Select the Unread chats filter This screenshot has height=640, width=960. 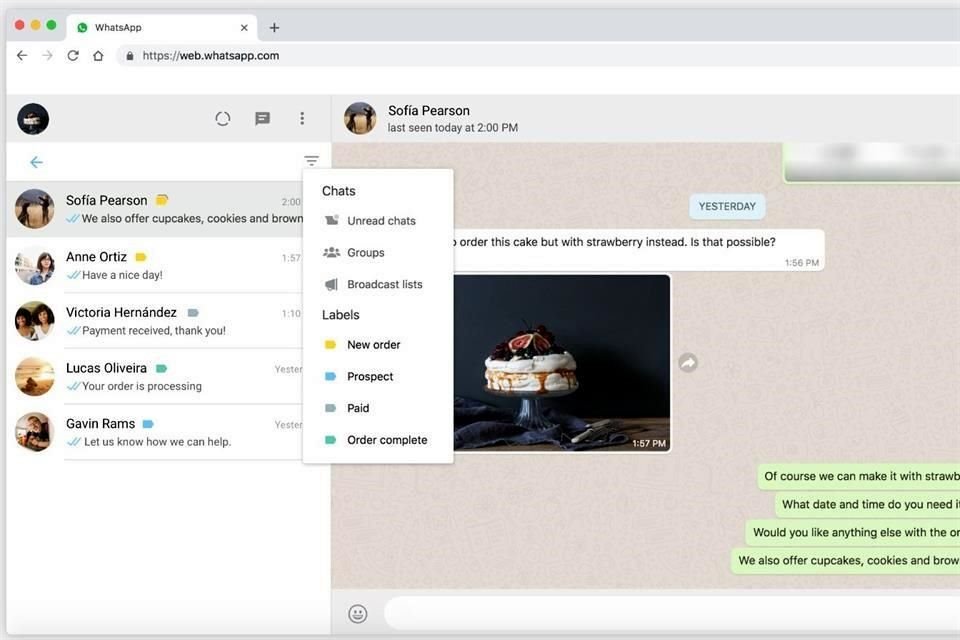pyautogui.click(x=381, y=220)
